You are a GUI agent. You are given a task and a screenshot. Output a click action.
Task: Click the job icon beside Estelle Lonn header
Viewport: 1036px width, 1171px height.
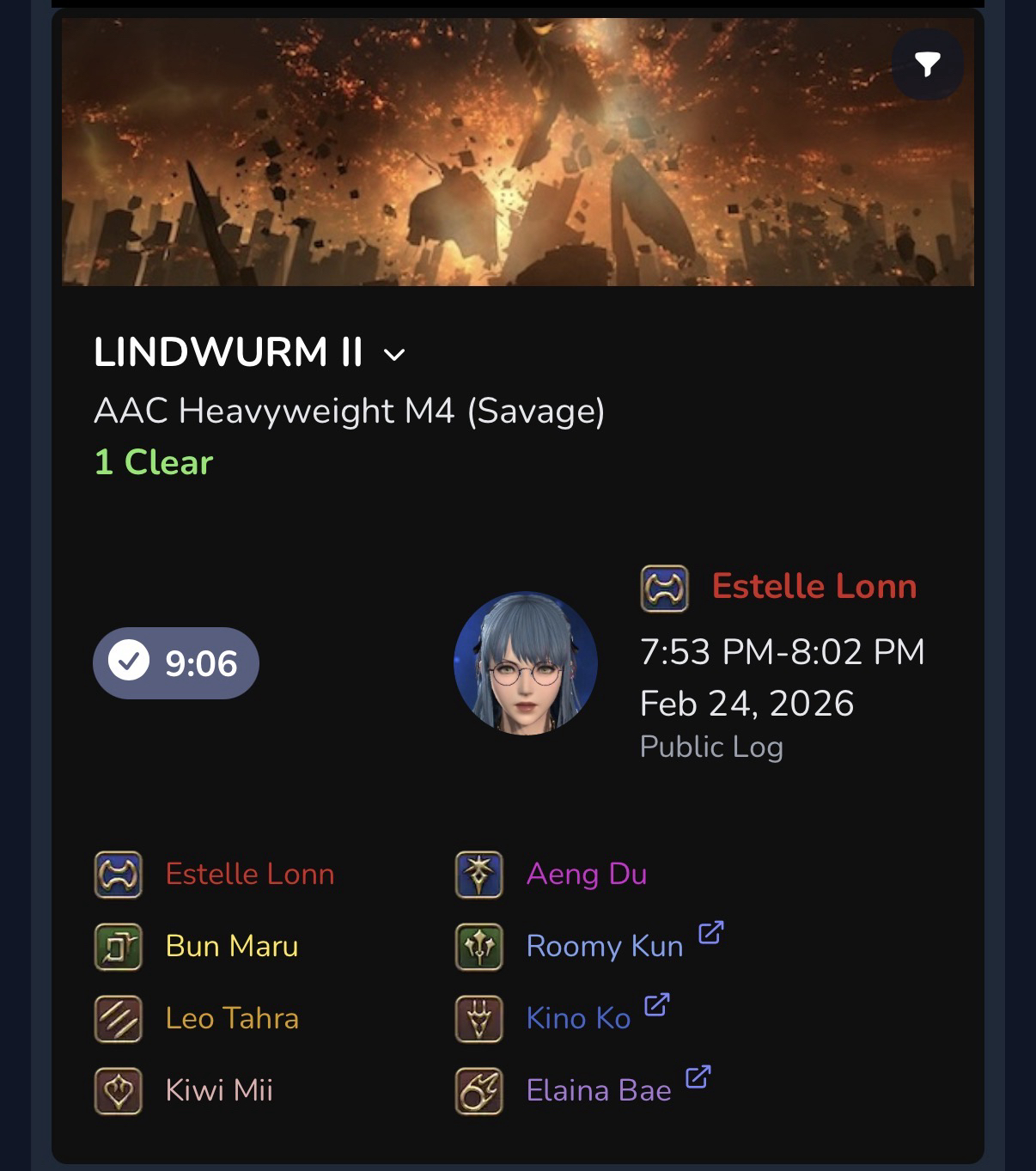[x=664, y=589]
